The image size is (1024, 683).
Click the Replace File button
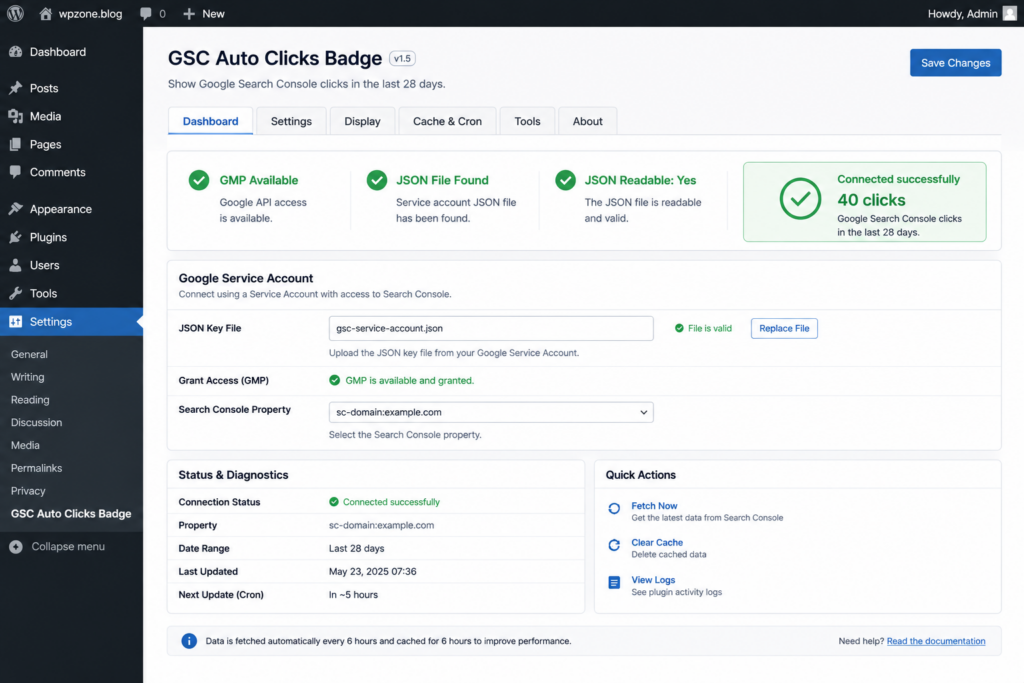pyautogui.click(x=784, y=328)
